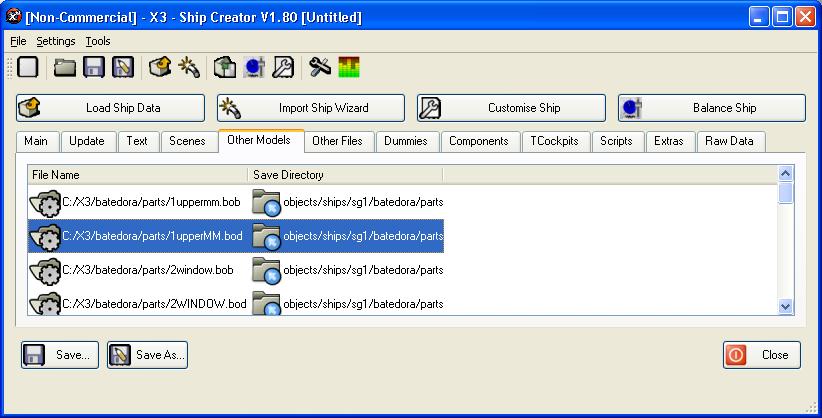This screenshot has width=822, height=418.
Task: Click the Save As... button at bottom
Action: [x=147, y=355]
